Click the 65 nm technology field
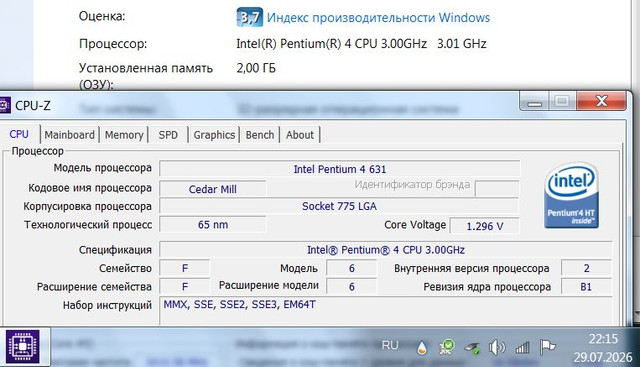This screenshot has height=367, width=640. coord(213,225)
